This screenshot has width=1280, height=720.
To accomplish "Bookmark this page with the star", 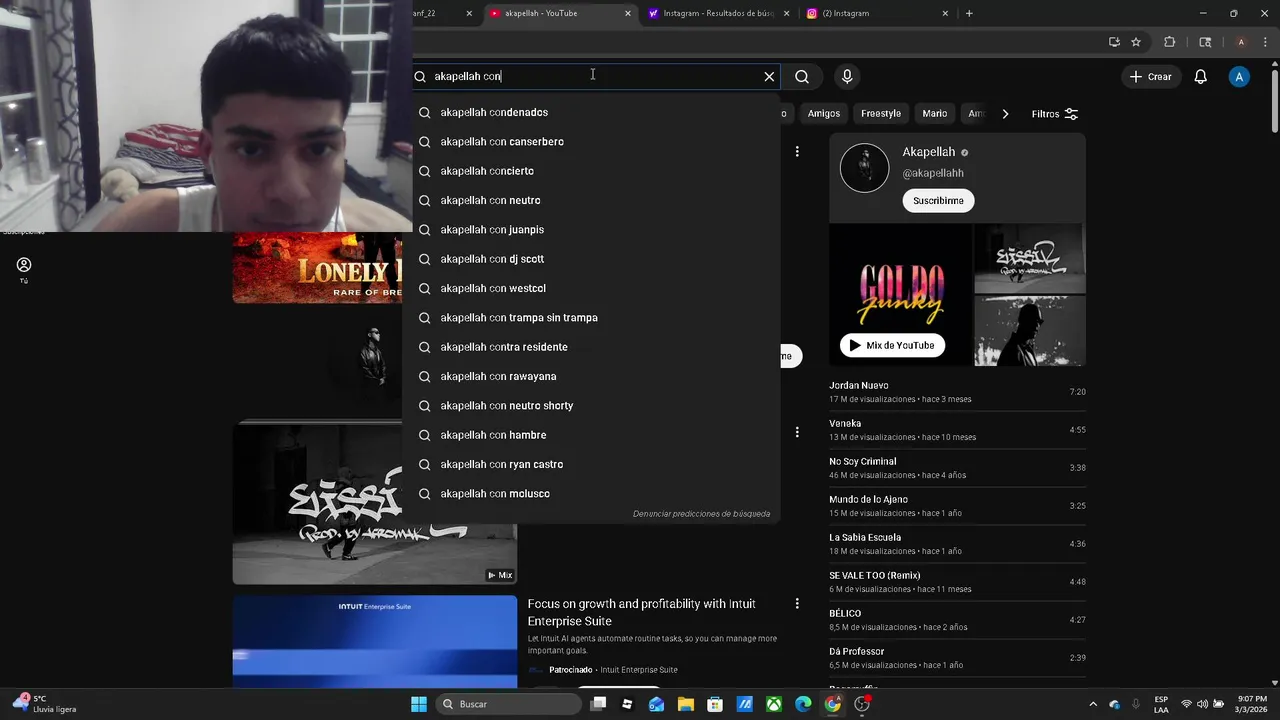I will [x=1136, y=42].
